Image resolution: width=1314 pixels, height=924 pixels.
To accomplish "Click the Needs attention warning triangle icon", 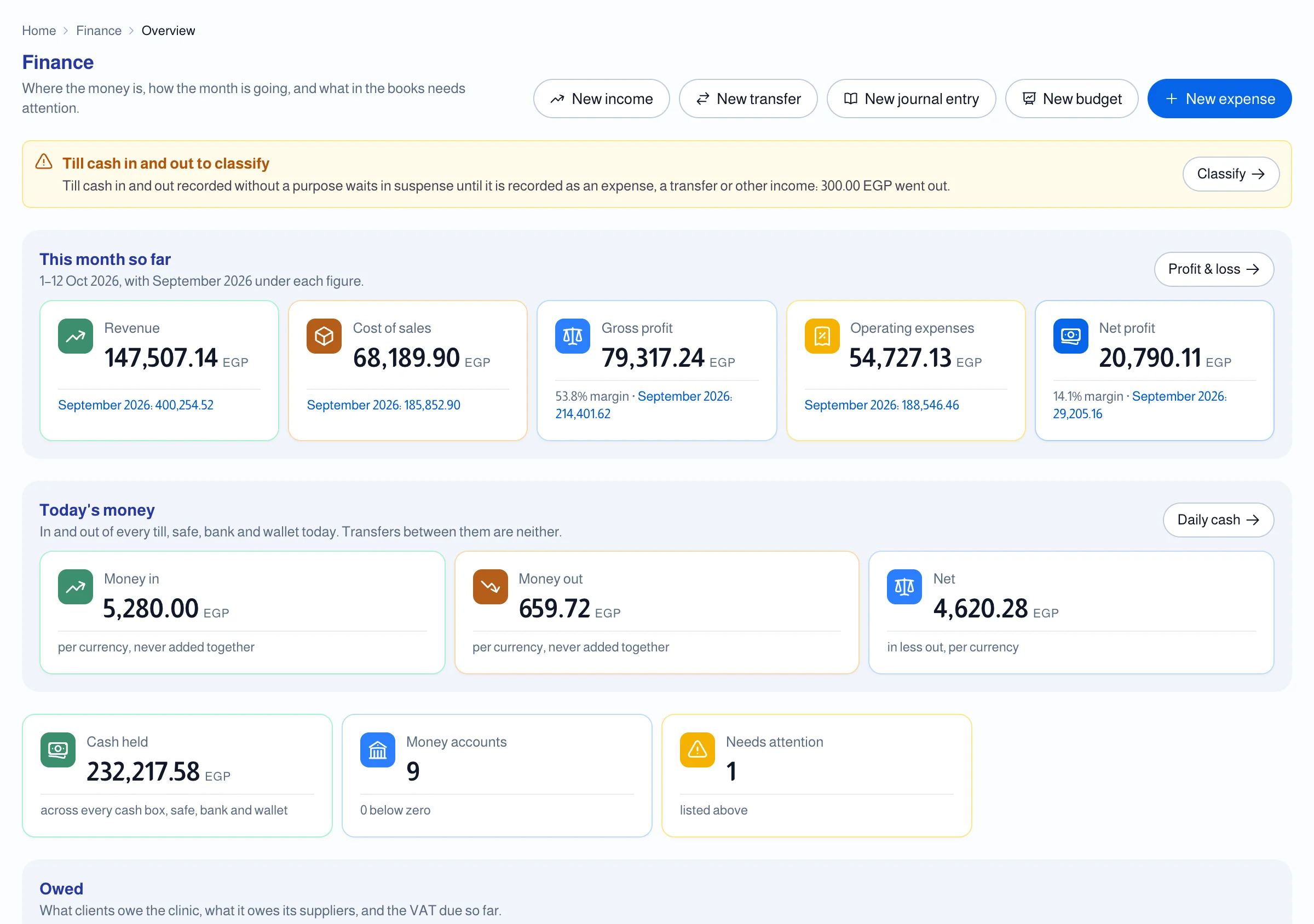I will (x=697, y=750).
